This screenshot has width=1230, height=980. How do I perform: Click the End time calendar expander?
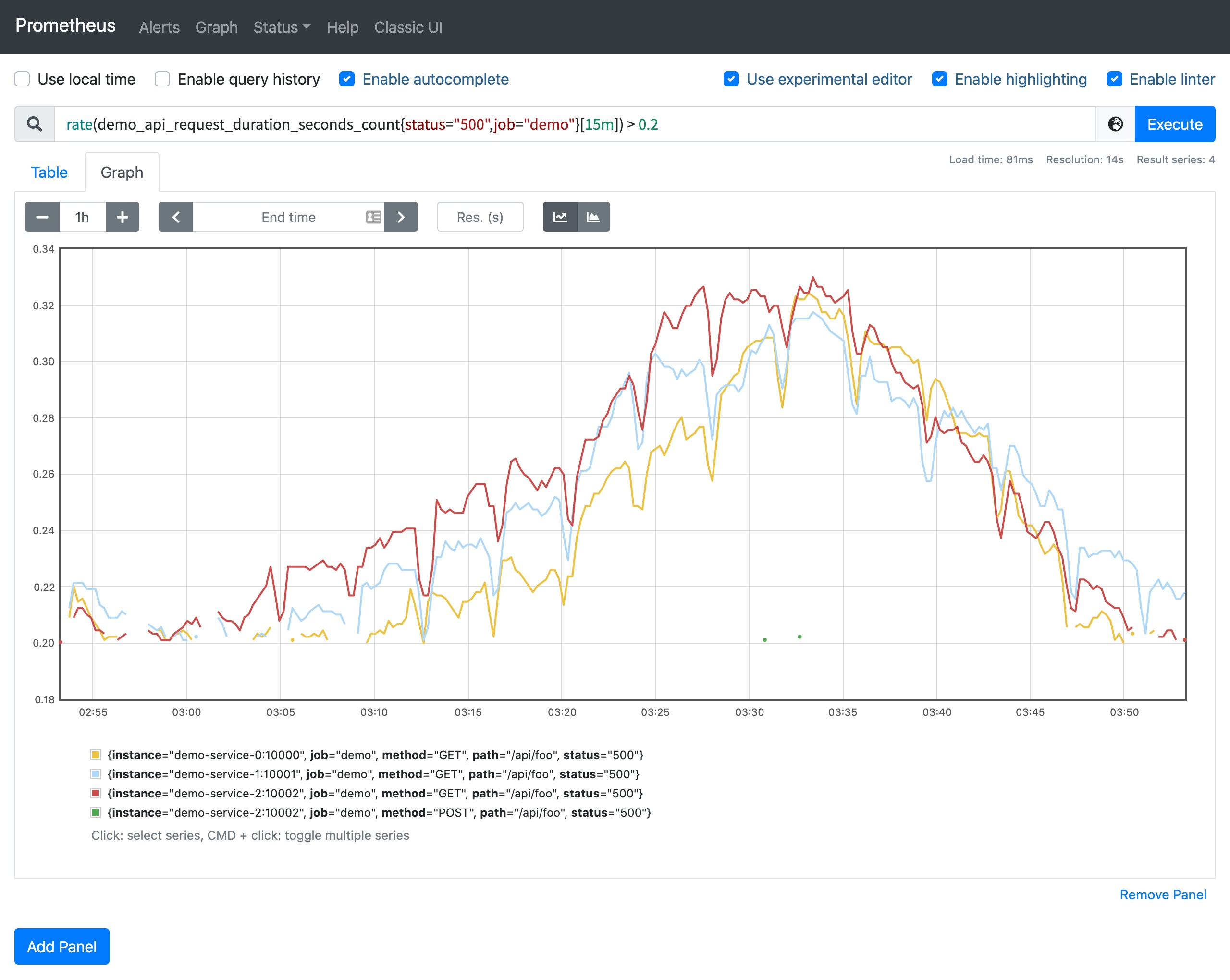pos(373,217)
